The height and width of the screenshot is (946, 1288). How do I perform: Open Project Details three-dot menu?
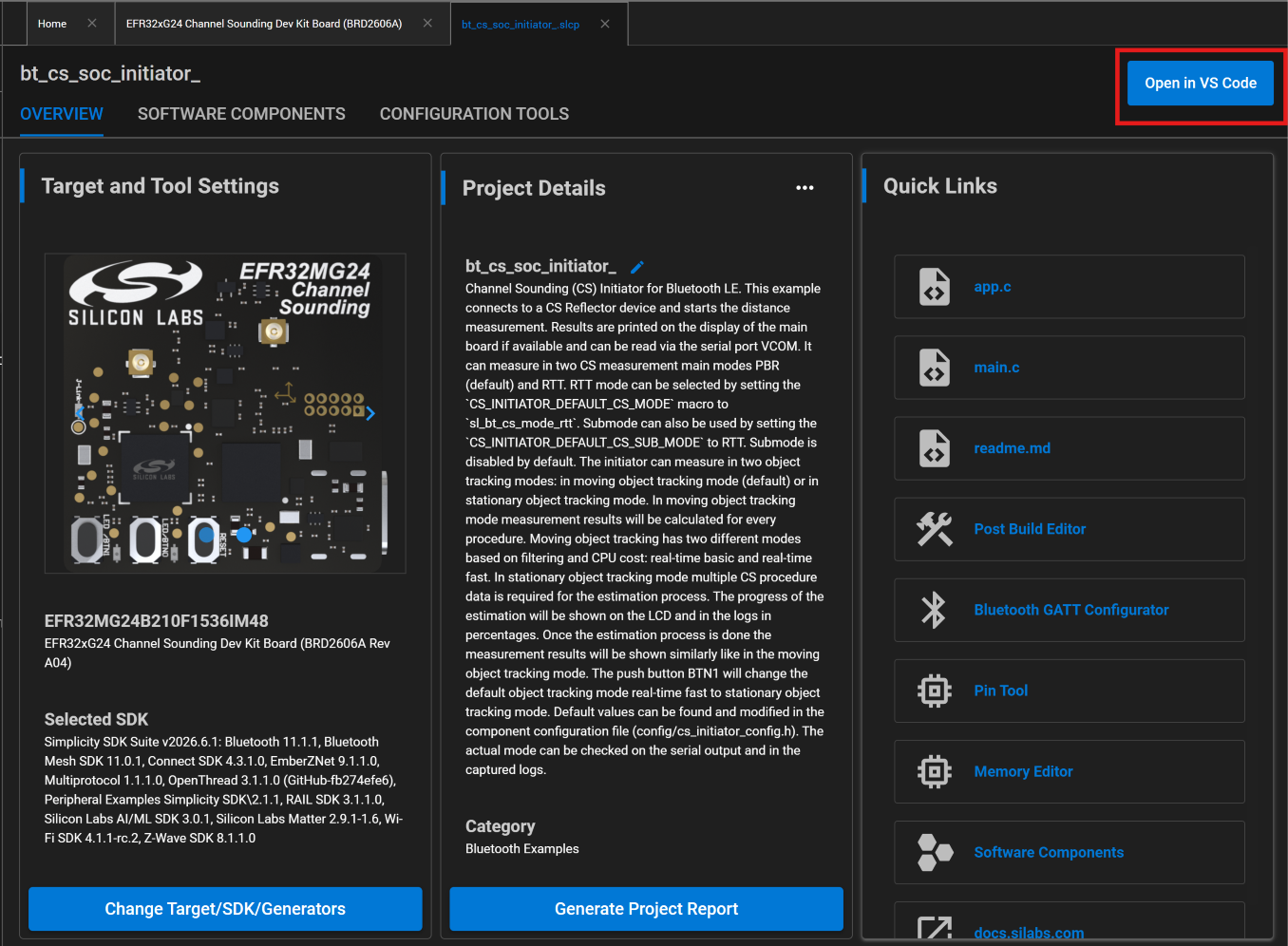(805, 188)
